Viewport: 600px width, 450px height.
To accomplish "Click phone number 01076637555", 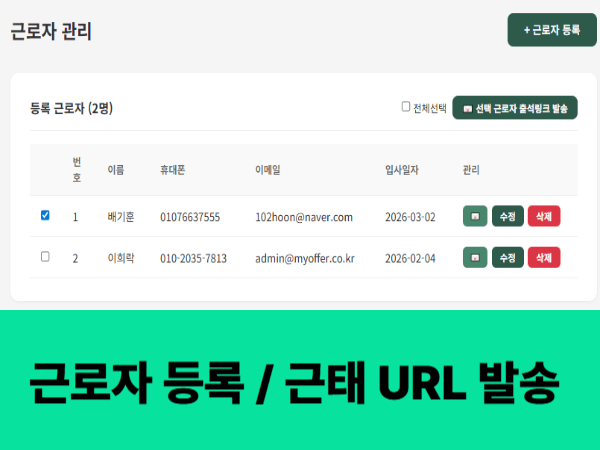I will coord(190,217).
